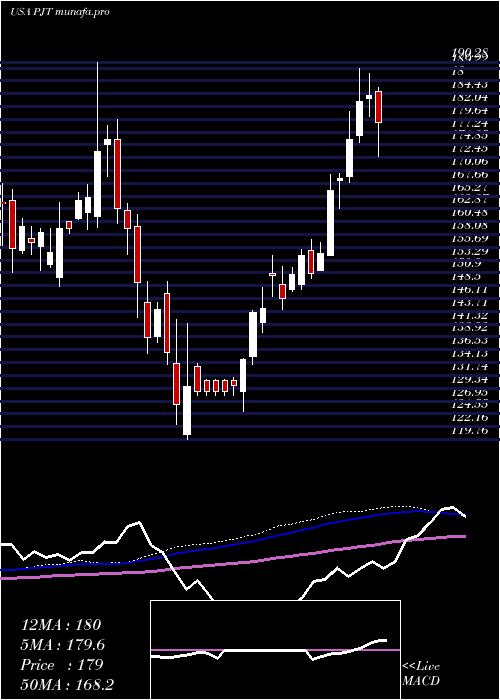
Task: Click the '50MA : 168.2' reading
Action: tap(66, 685)
